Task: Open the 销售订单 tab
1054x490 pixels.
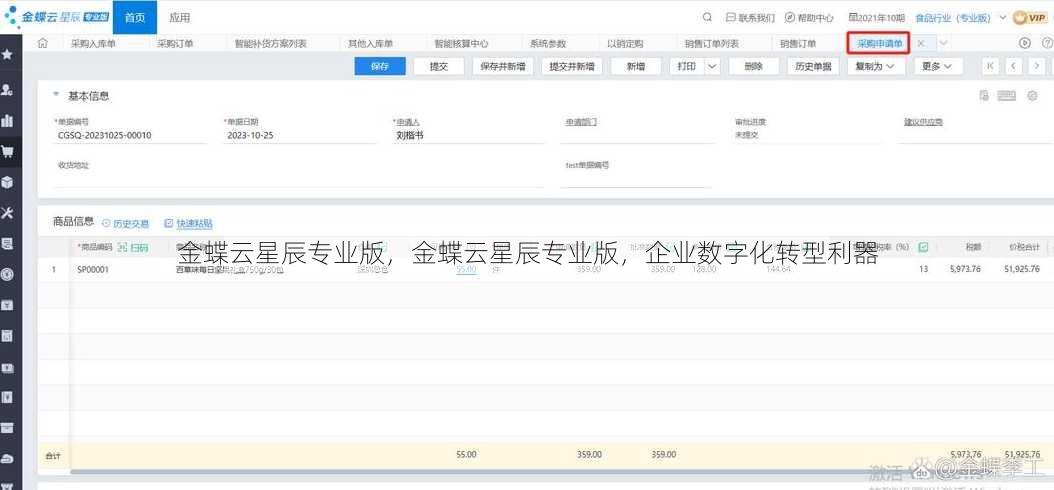Action: (x=798, y=44)
